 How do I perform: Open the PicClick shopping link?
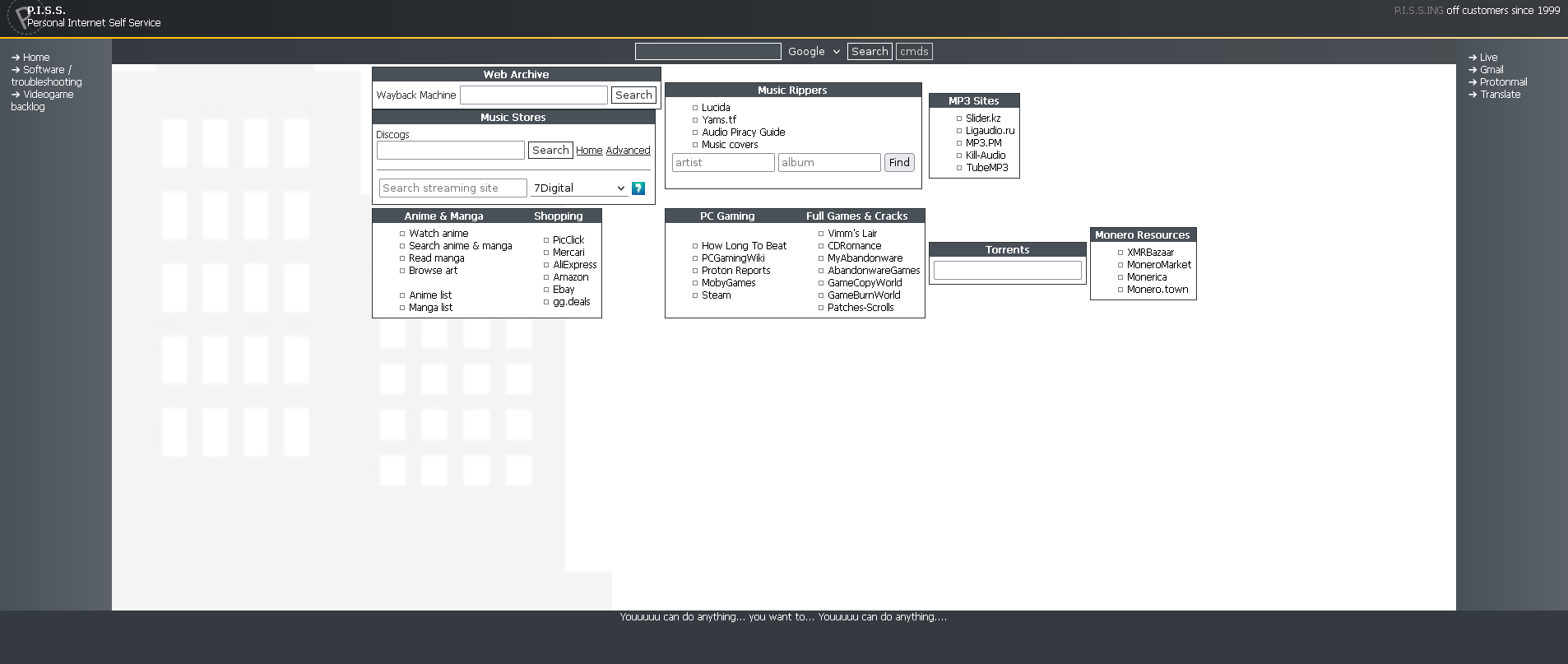click(x=568, y=240)
